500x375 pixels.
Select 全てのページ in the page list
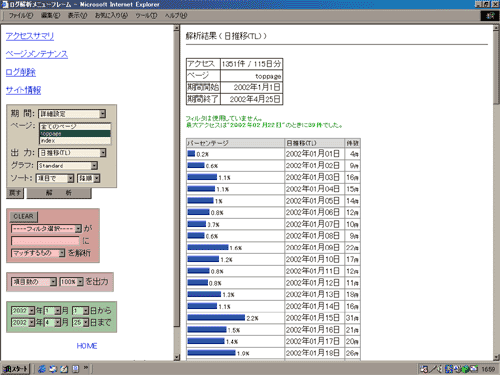click(x=75, y=126)
